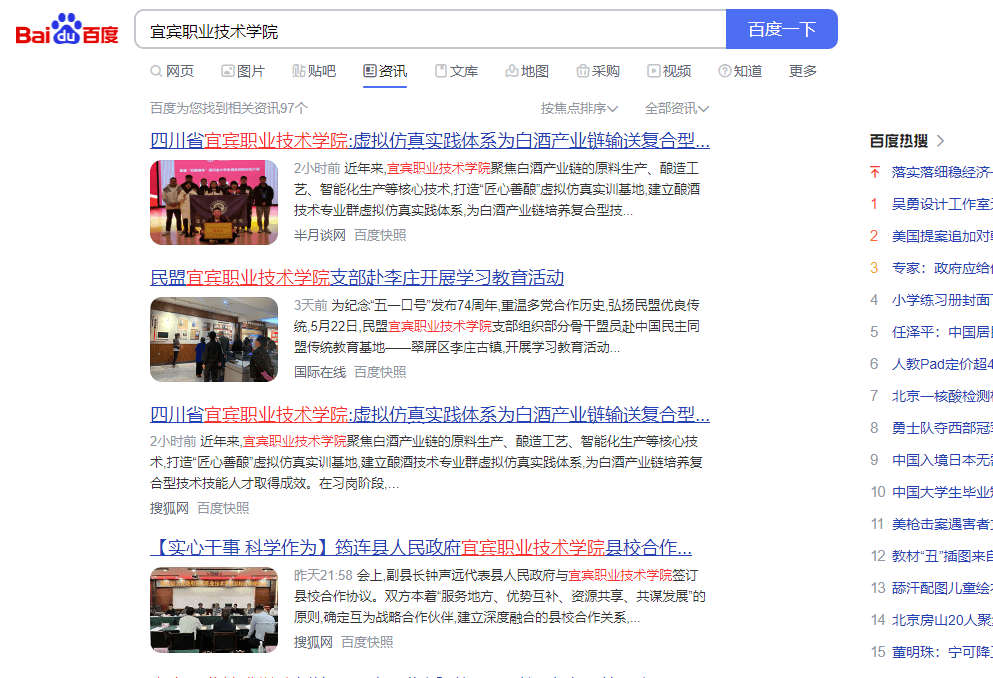Click the first result's group photo thumbnail
The width and height of the screenshot is (993, 678).
coord(214,202)
